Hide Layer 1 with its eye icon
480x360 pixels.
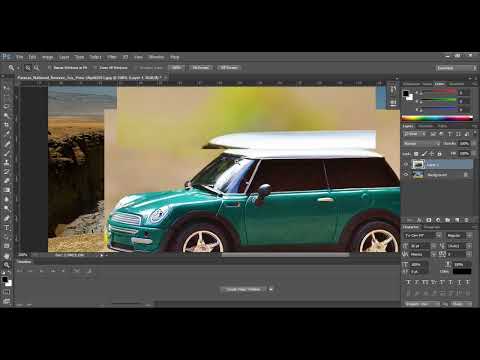click(x=406, y=164)
